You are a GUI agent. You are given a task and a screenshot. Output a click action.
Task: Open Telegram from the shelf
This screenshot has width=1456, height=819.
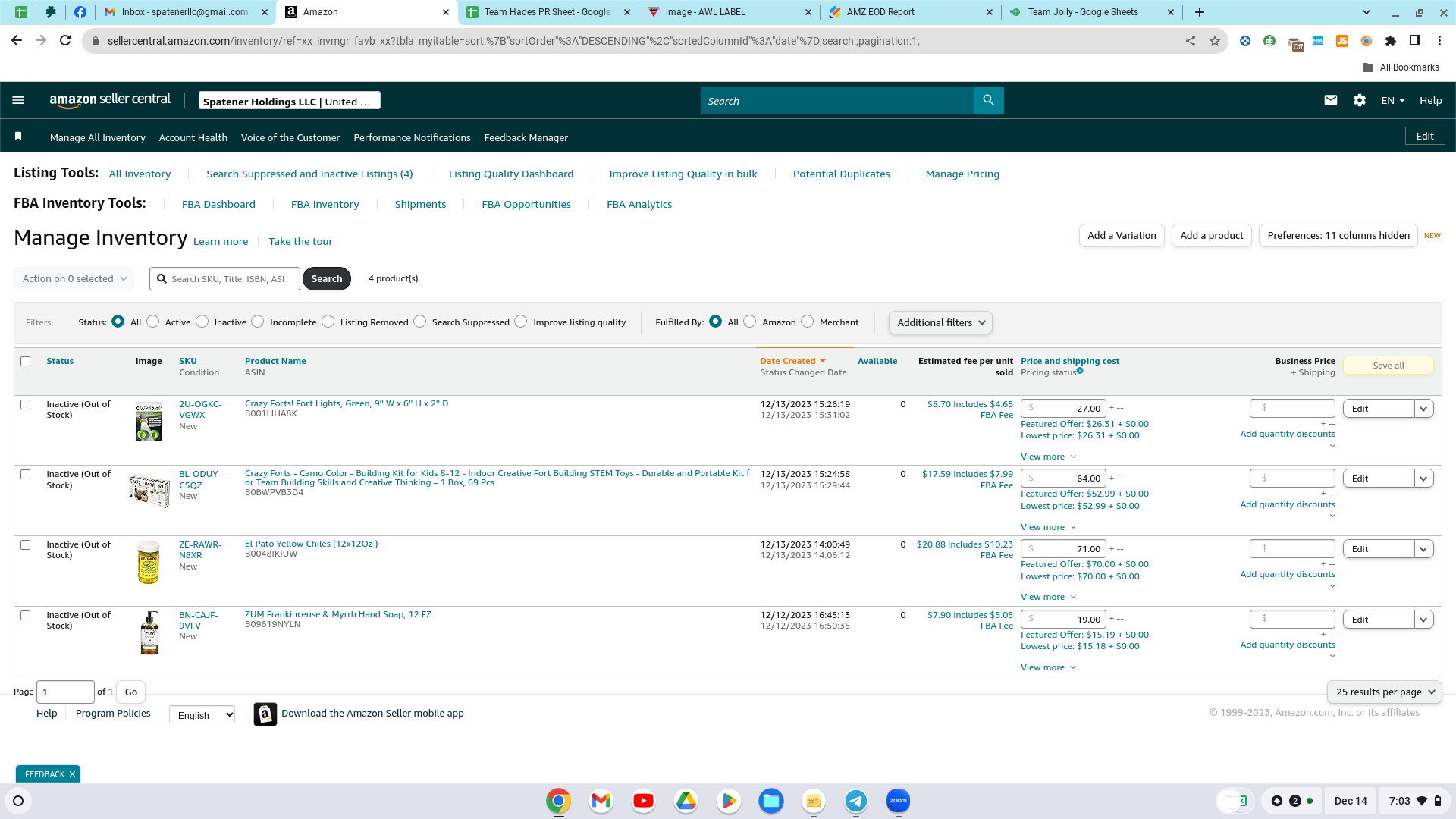click(x=855, y=801)
